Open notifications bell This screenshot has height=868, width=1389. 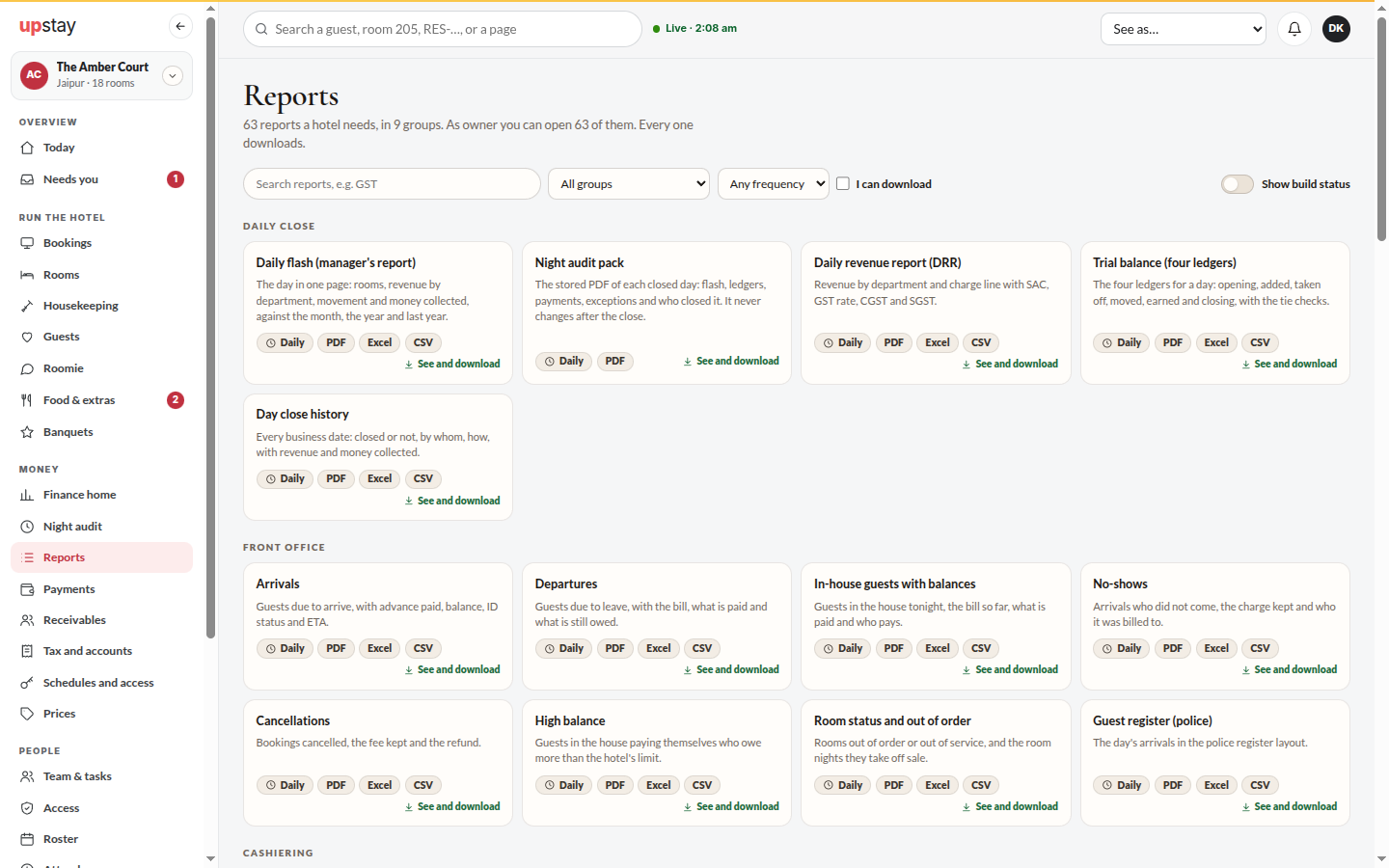(1294, 29)
